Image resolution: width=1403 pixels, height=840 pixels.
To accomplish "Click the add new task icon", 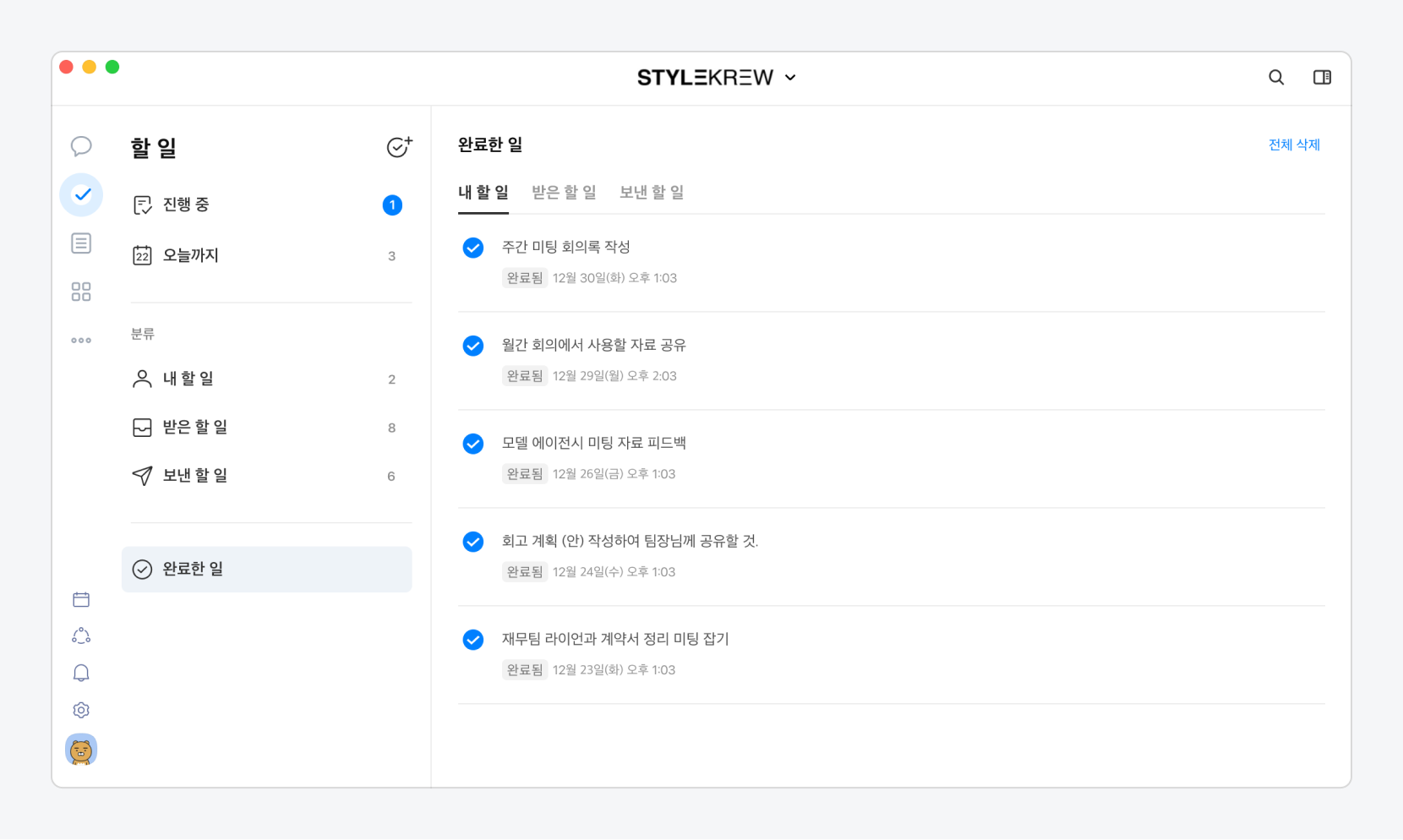I will (x=399, y=147).
